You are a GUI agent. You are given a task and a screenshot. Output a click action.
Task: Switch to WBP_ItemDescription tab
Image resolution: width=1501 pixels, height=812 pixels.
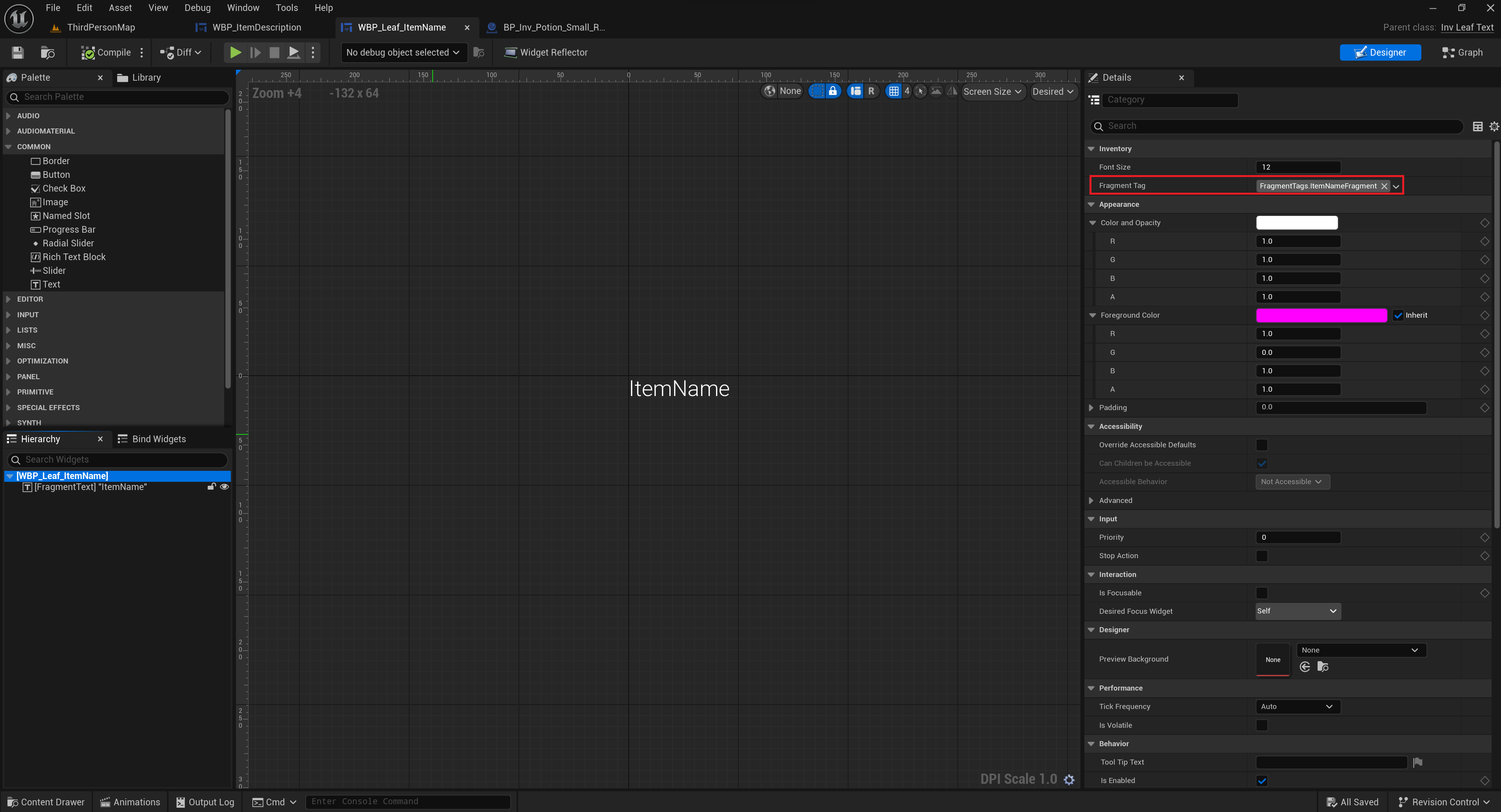point(256,27)
